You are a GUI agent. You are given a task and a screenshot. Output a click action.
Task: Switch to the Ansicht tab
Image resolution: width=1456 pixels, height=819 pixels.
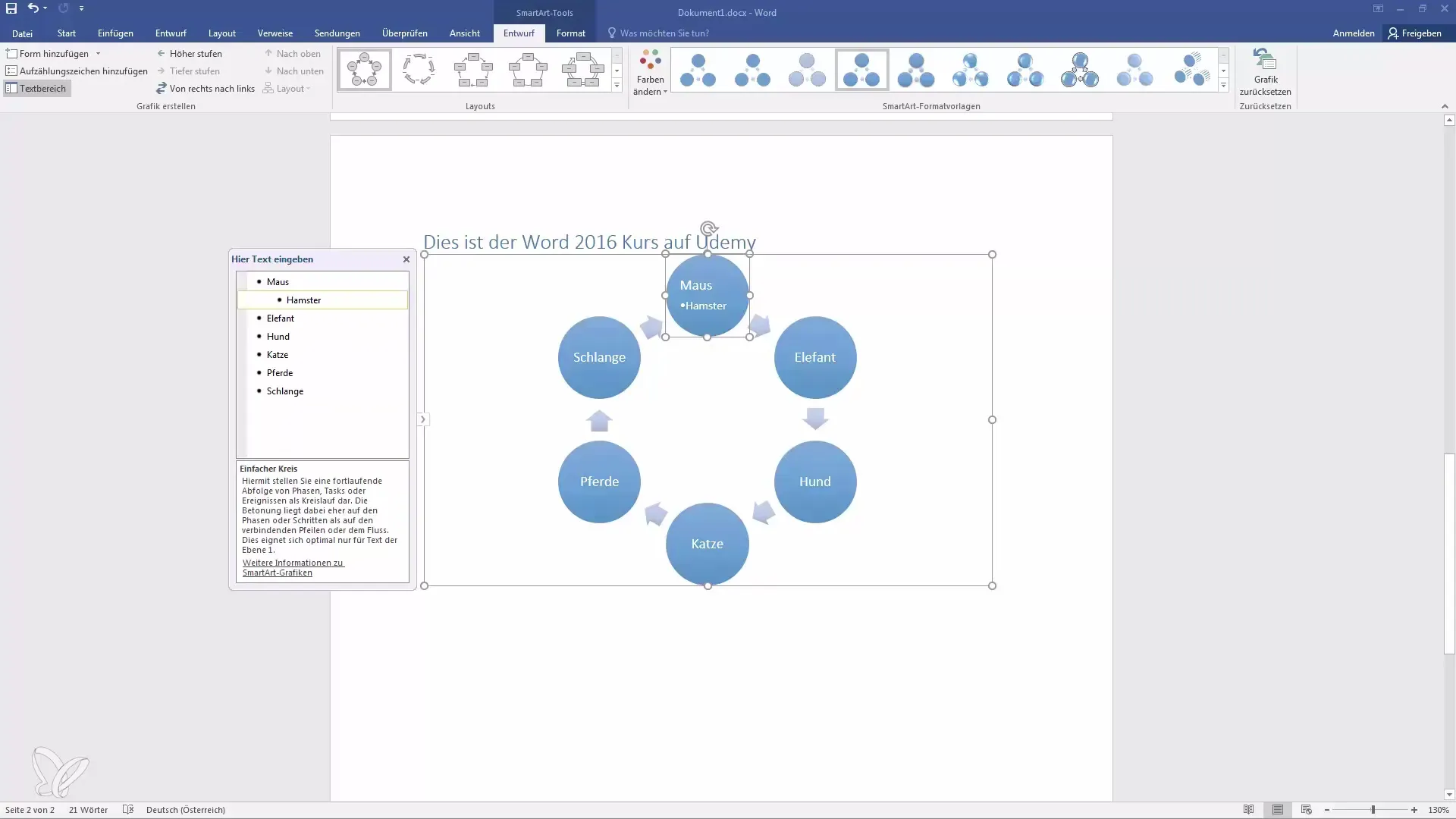pos(465,33)
